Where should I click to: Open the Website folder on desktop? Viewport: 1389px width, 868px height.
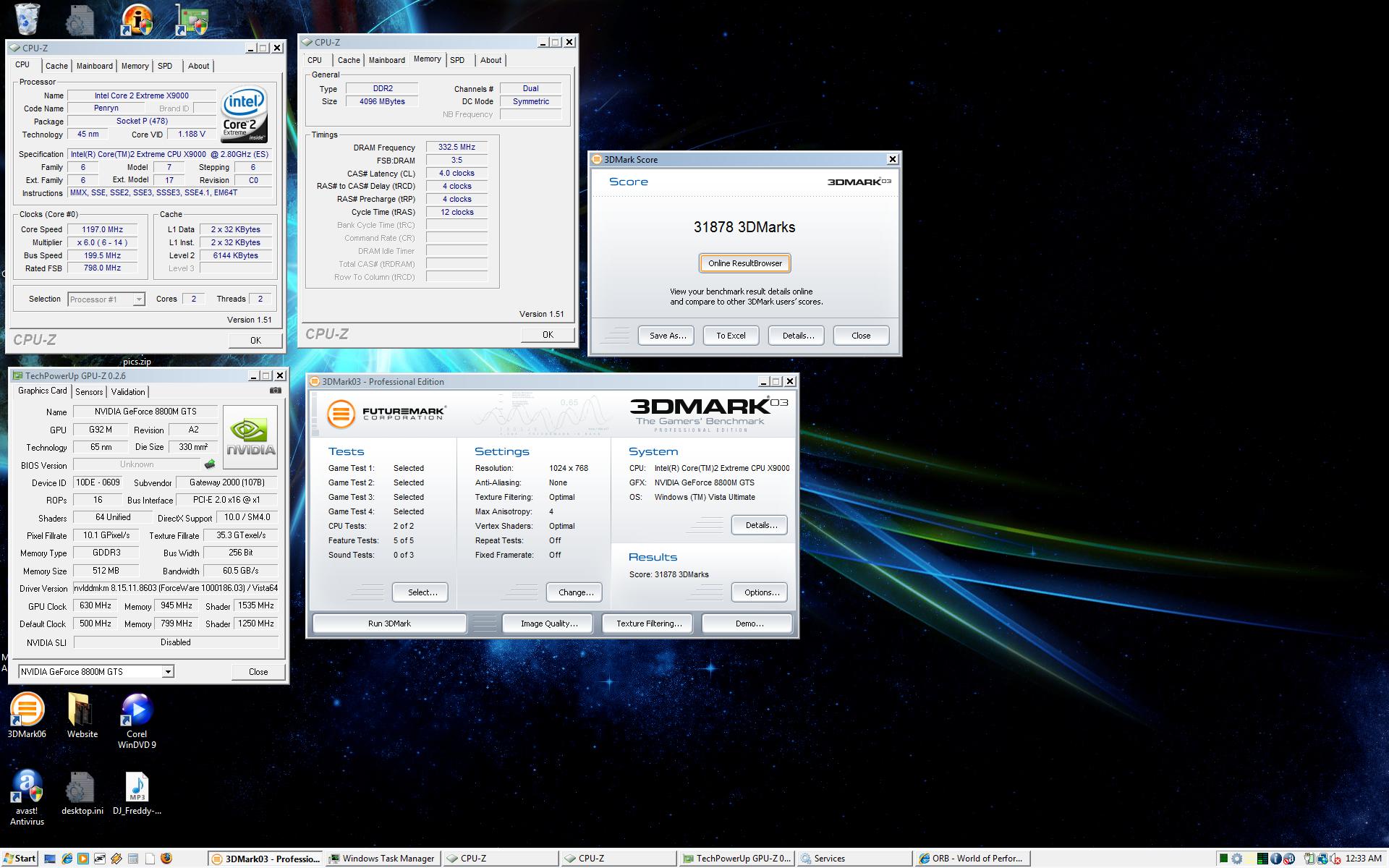pyautogui.click(x=82, y=716)
